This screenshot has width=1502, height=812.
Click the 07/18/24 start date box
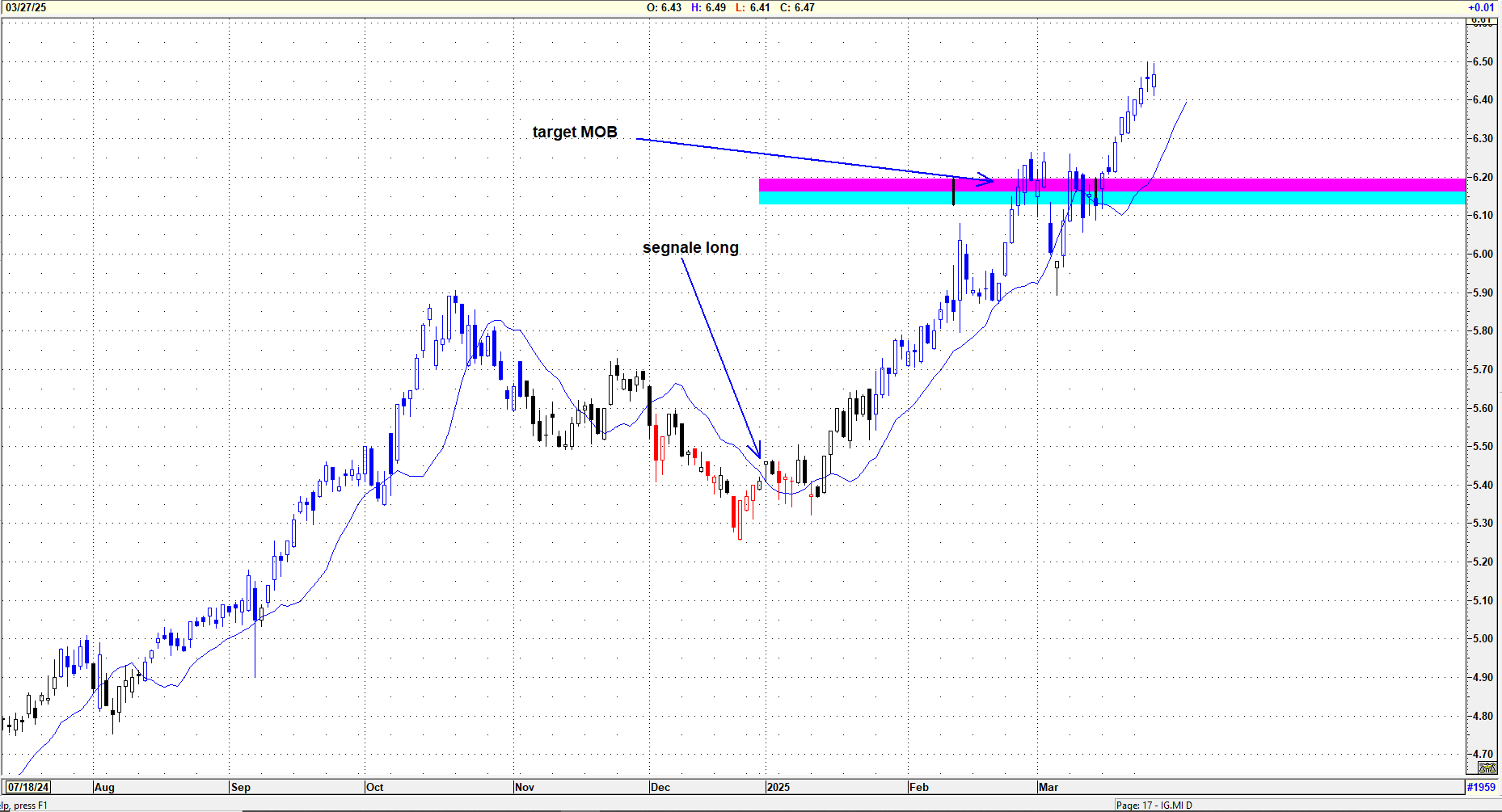pyautogui.click(x=28, y=787)
